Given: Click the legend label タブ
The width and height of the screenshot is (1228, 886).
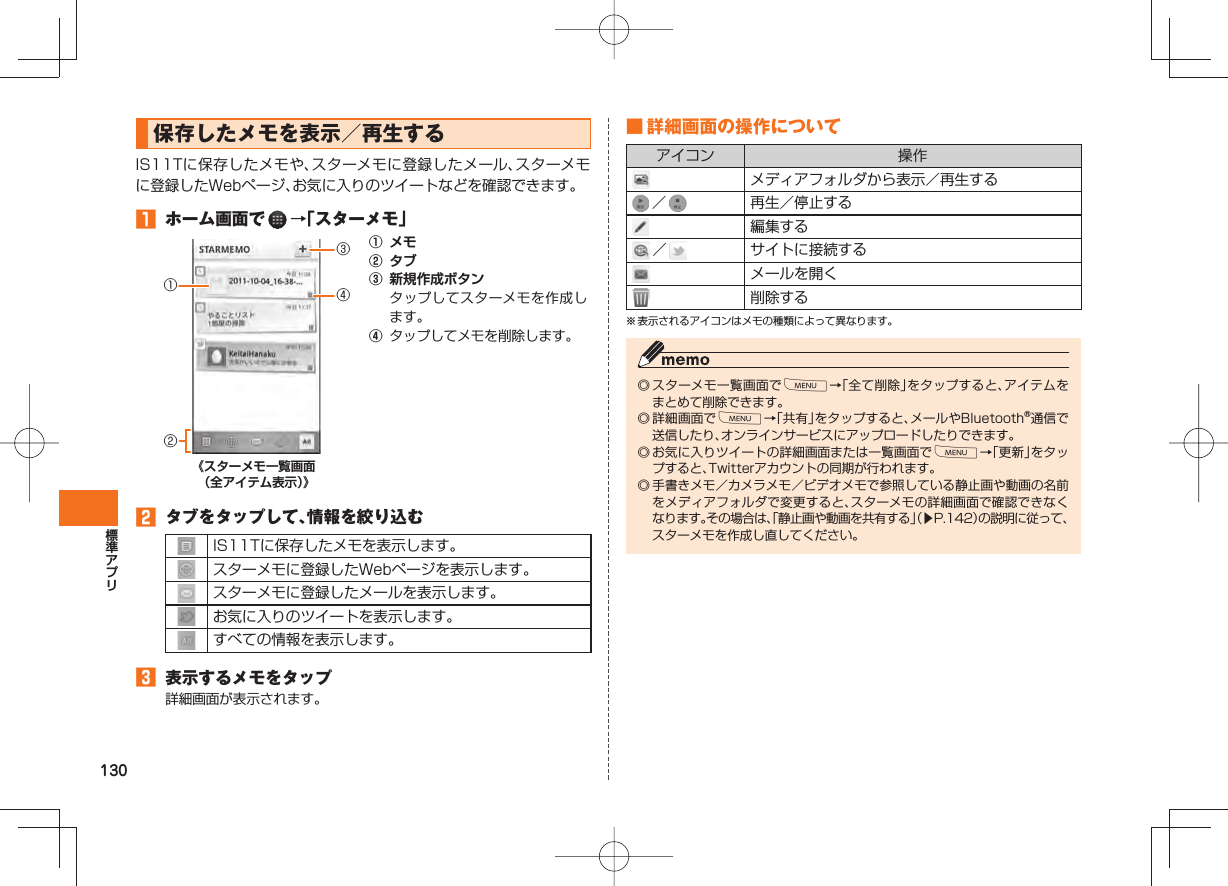Looking at the screenshot, I should coord(403,260).
